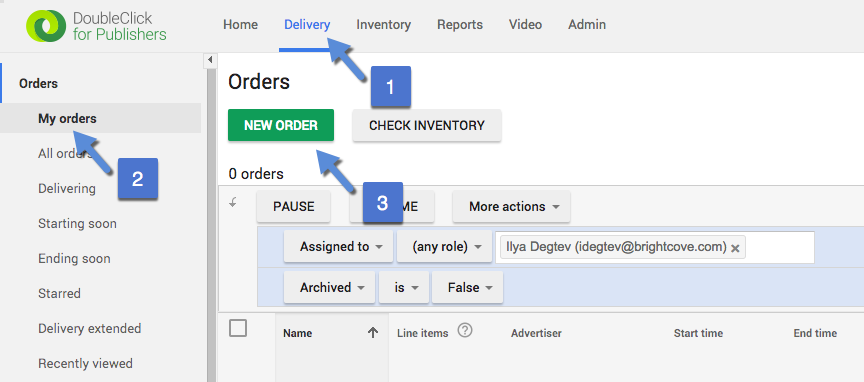Open the Inventory tab
The height and width of the screenshot is (382, 864).
pos(384,25)
